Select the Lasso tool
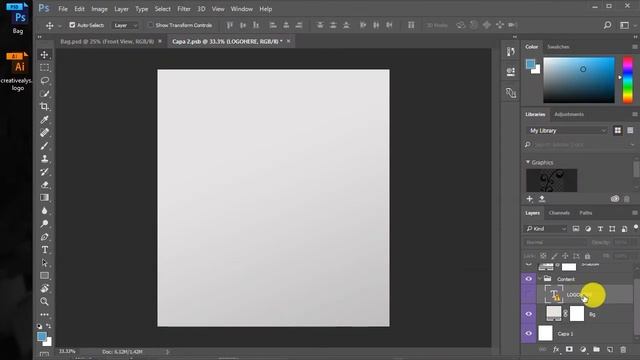The width and height of the screenshot is (640, 360). [x=44, y=80]
